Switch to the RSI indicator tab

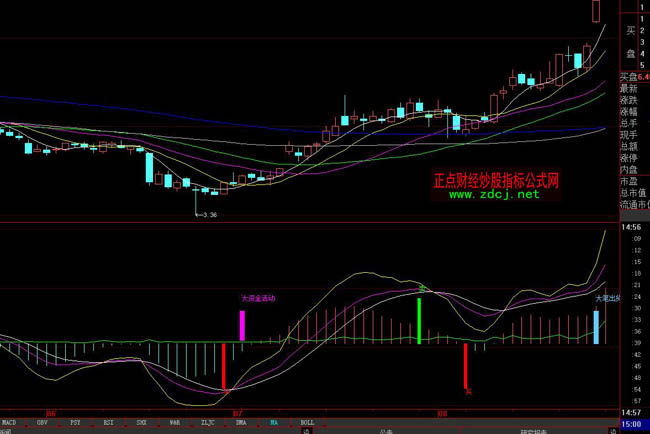[108, 423]
